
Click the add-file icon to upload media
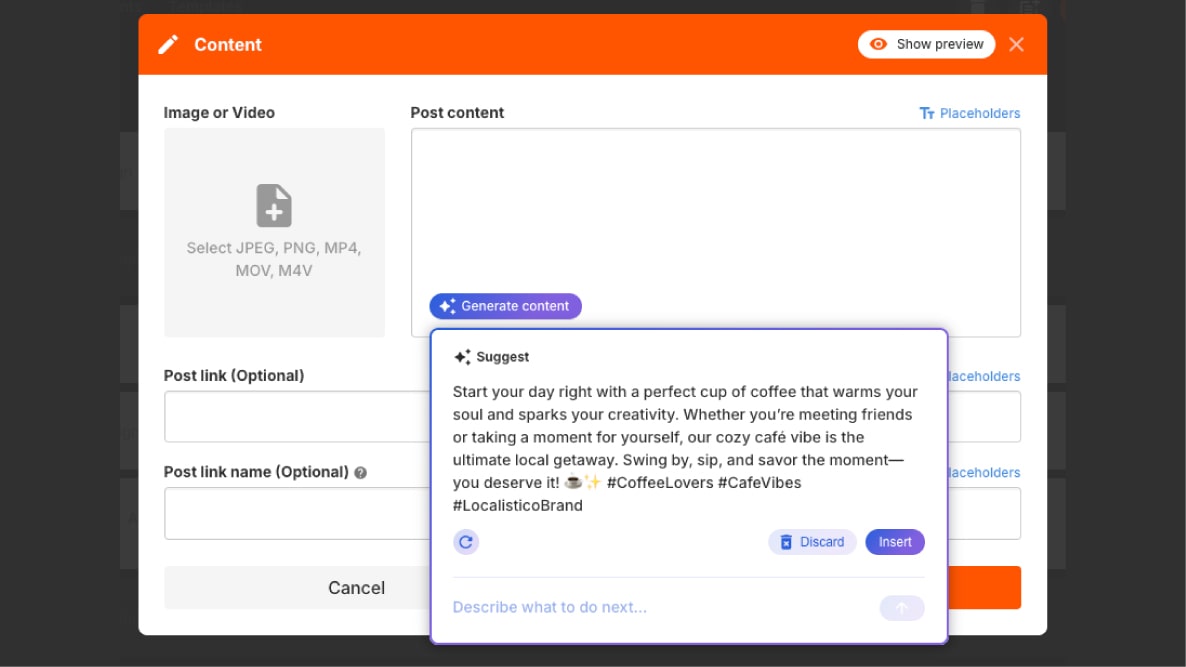click(274, 206)
